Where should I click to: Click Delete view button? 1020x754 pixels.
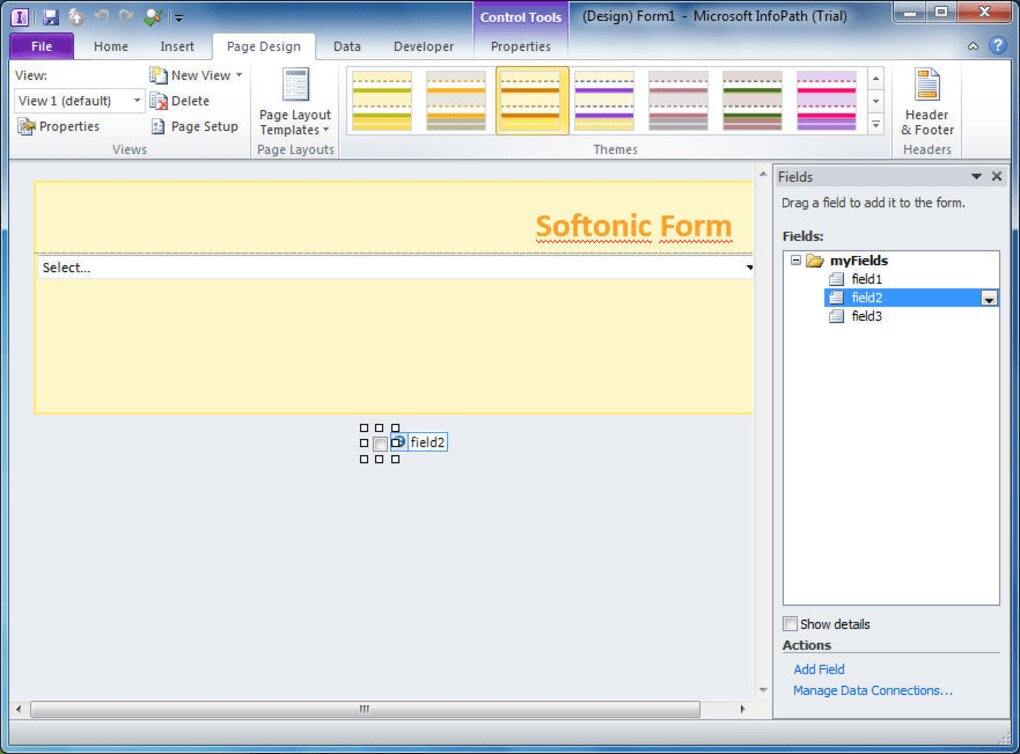[x=180, y=101]
